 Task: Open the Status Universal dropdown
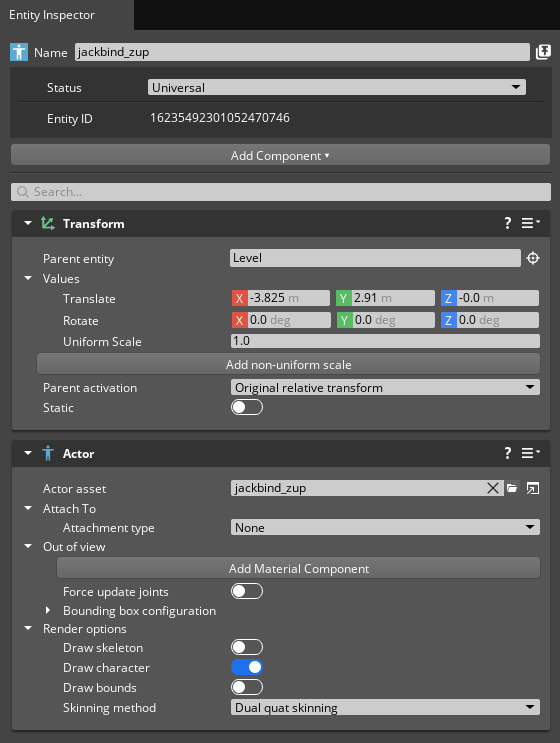(337, 87)
